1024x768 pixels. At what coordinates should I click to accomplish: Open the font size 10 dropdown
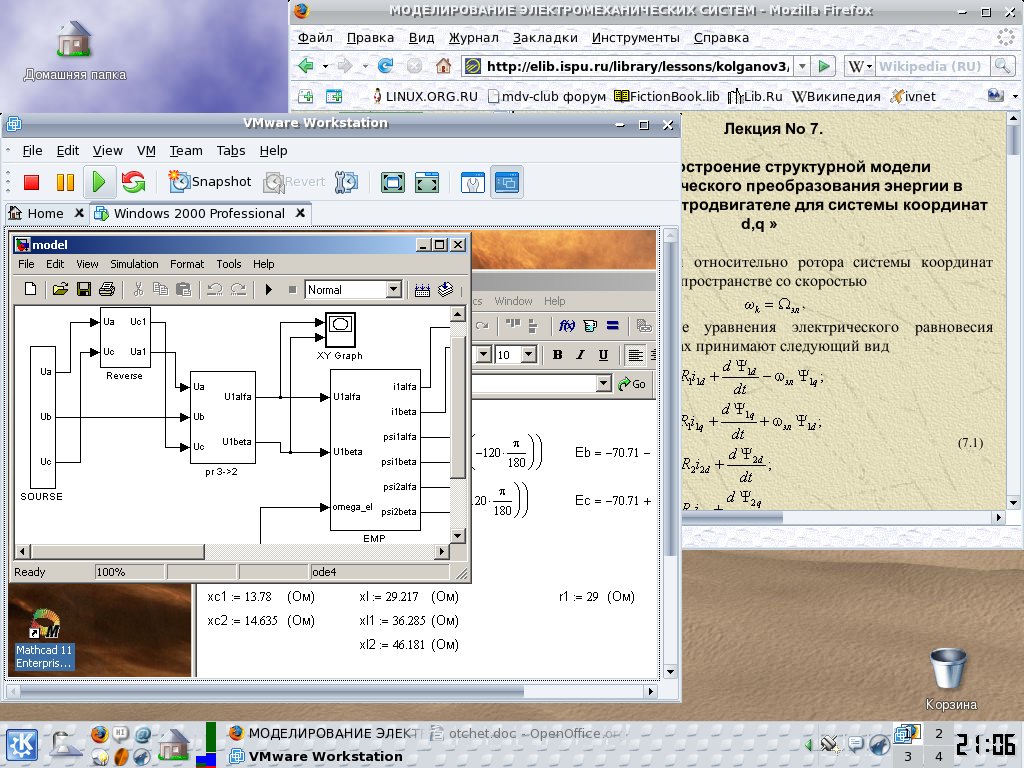(x=529, y=355)
